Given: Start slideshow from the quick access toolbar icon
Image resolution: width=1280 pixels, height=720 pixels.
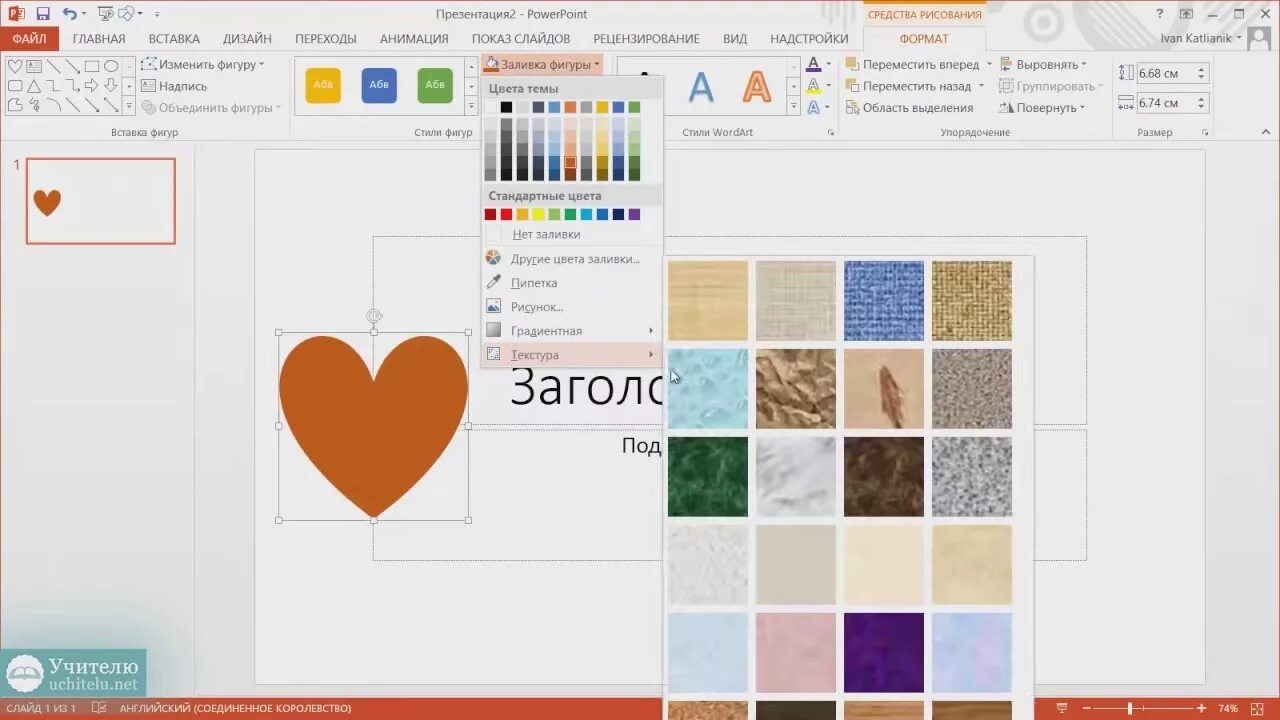Looking at the screenshot, I should tap(105, 14).
